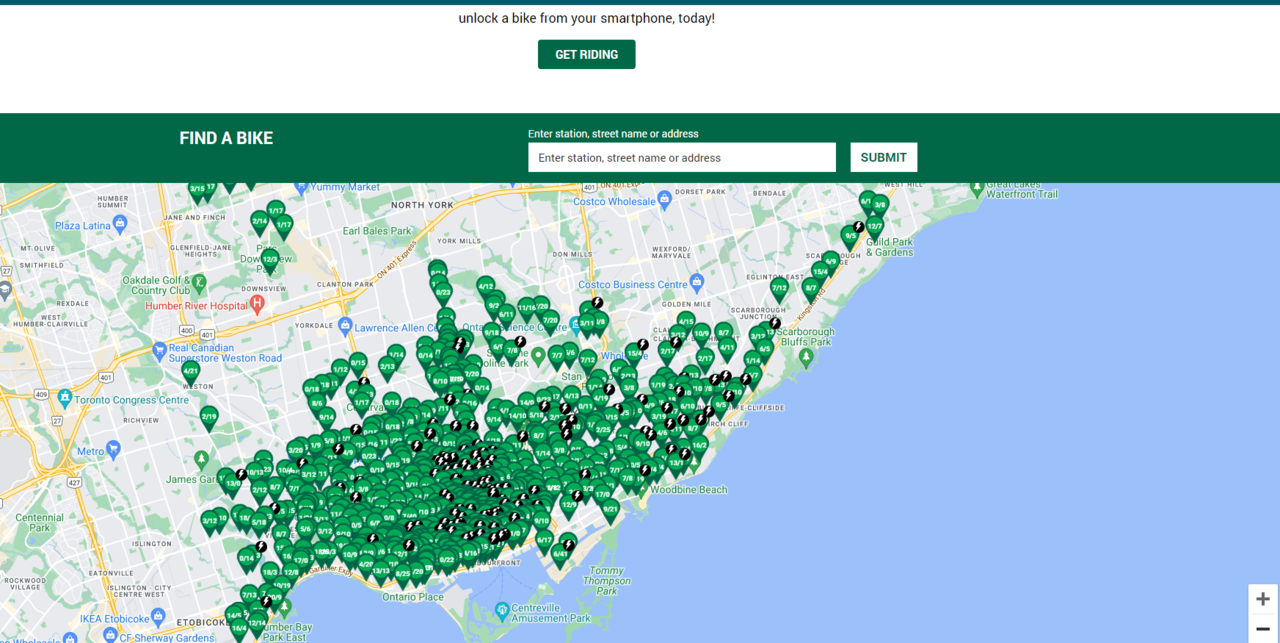The height and width of the screenshot is (643, 1280).
Task: Zoom in on the map
Action: point(1262,599)
